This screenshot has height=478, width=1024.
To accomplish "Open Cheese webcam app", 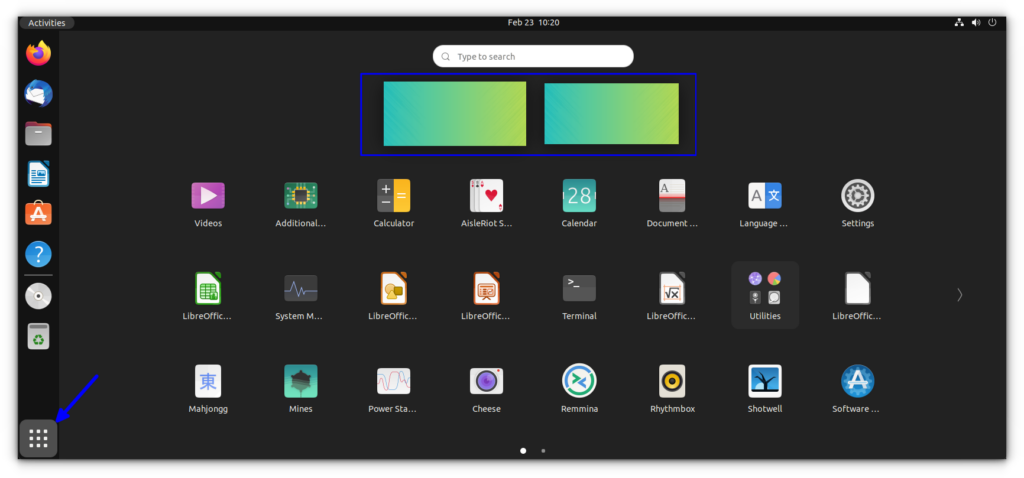I will [x=487, y=381].
